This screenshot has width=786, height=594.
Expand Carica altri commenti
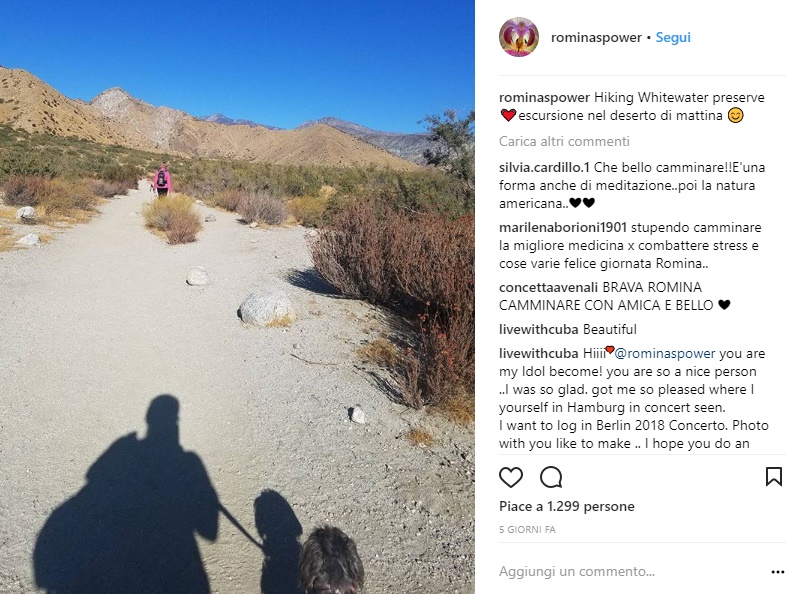pyautogui.click(x=564, y=141)
